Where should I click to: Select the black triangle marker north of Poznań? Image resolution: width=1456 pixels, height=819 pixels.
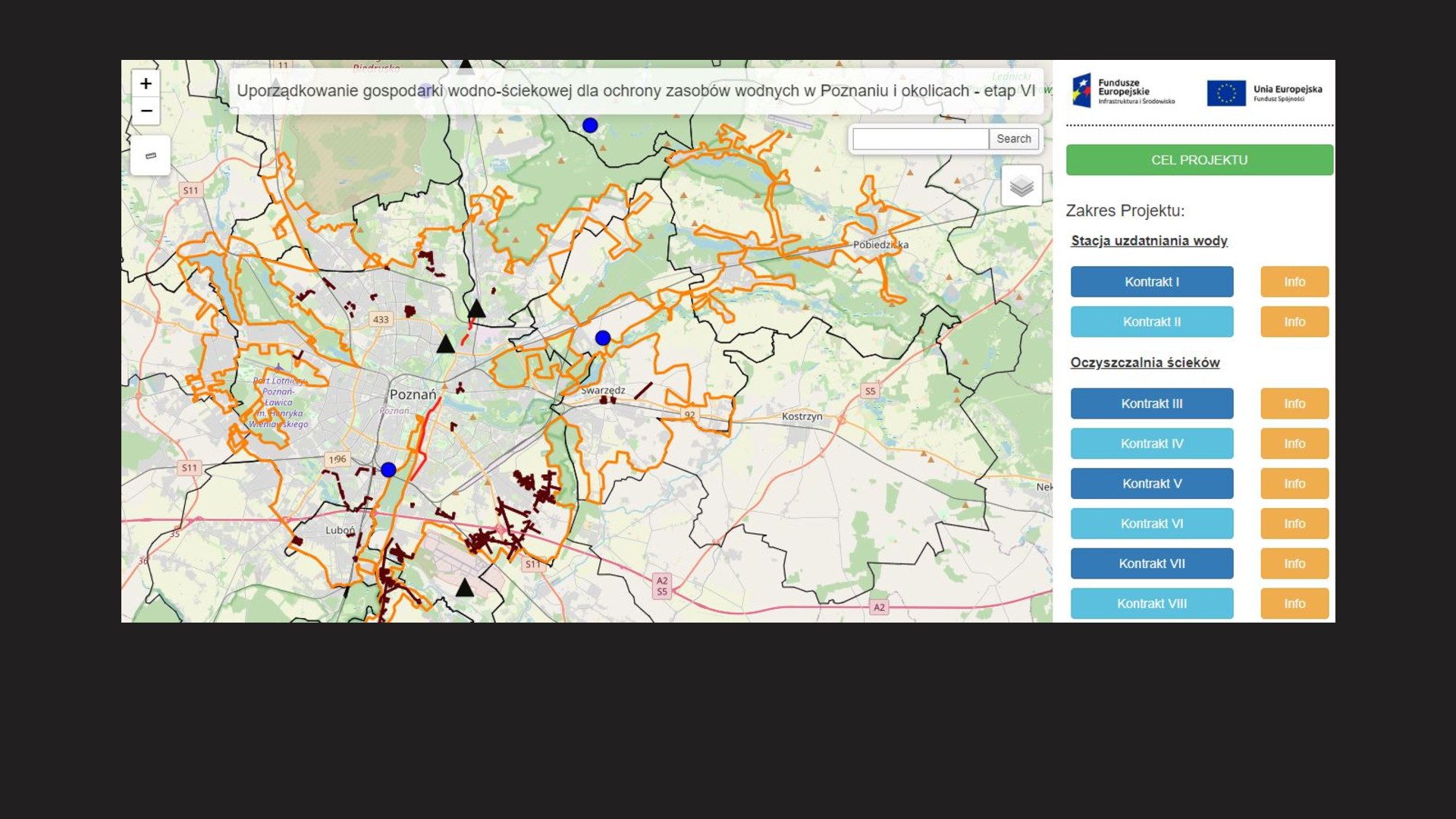[476, 309]
